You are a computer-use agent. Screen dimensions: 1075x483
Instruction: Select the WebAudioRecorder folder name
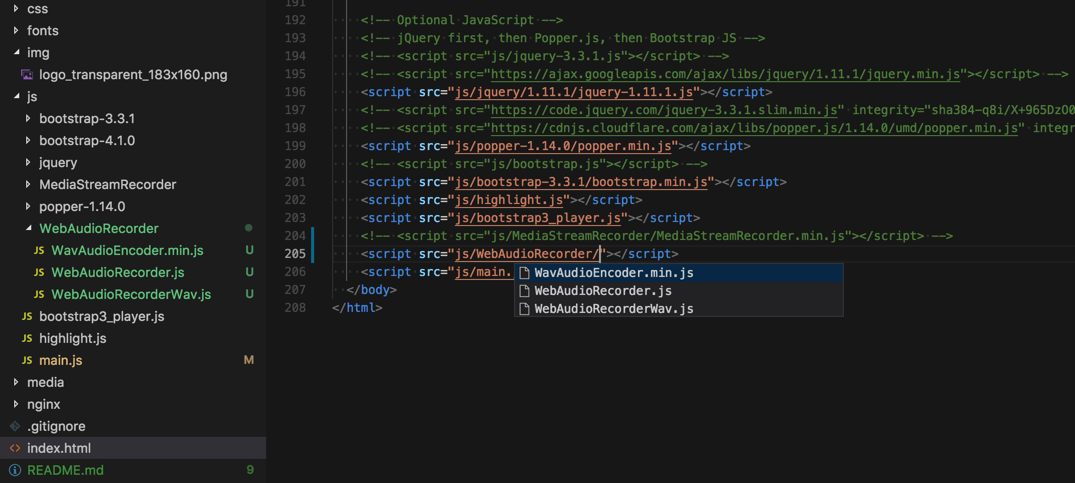(x=99, y=228)
